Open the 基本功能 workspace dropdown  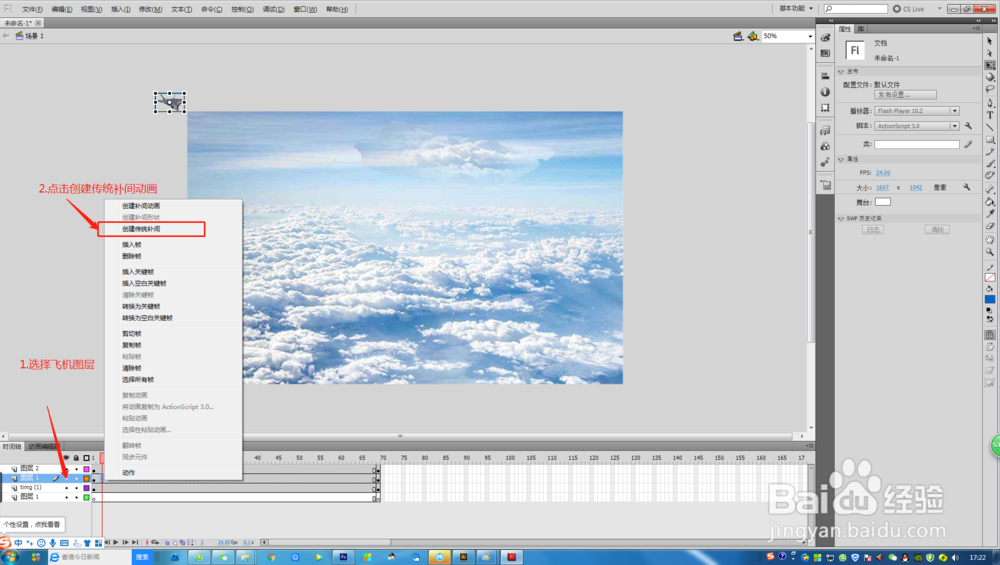coord(796,9)
